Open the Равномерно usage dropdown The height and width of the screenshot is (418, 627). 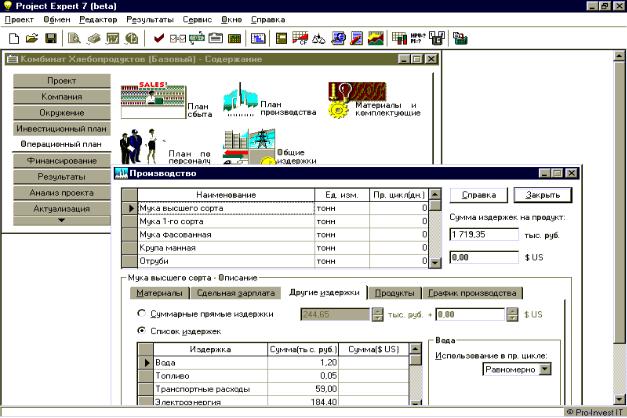click(x=545, y=369)
